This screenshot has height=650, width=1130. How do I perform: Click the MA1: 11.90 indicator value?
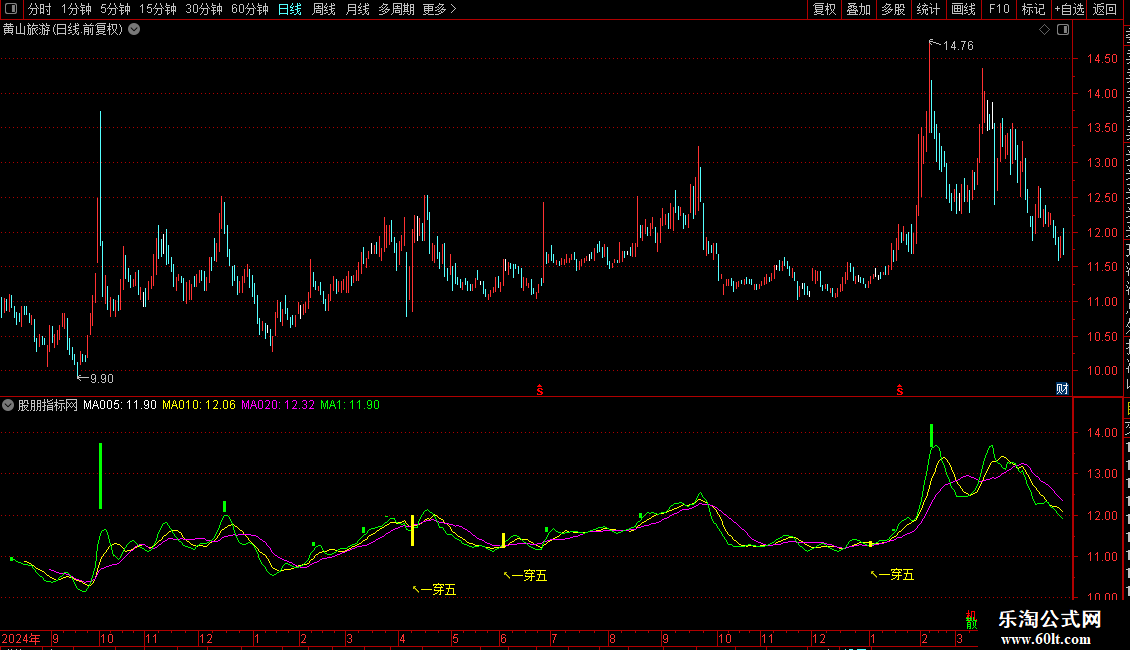pos(350,405)
